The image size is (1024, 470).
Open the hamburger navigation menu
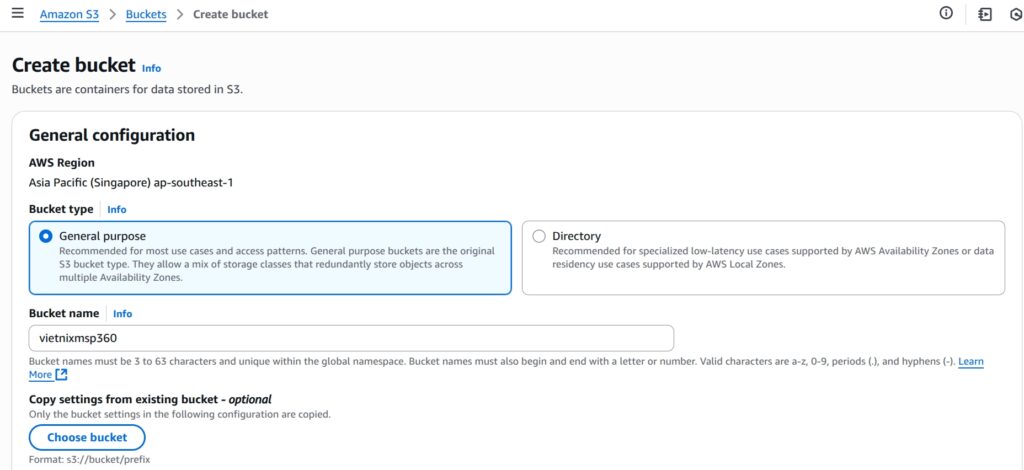18,14
